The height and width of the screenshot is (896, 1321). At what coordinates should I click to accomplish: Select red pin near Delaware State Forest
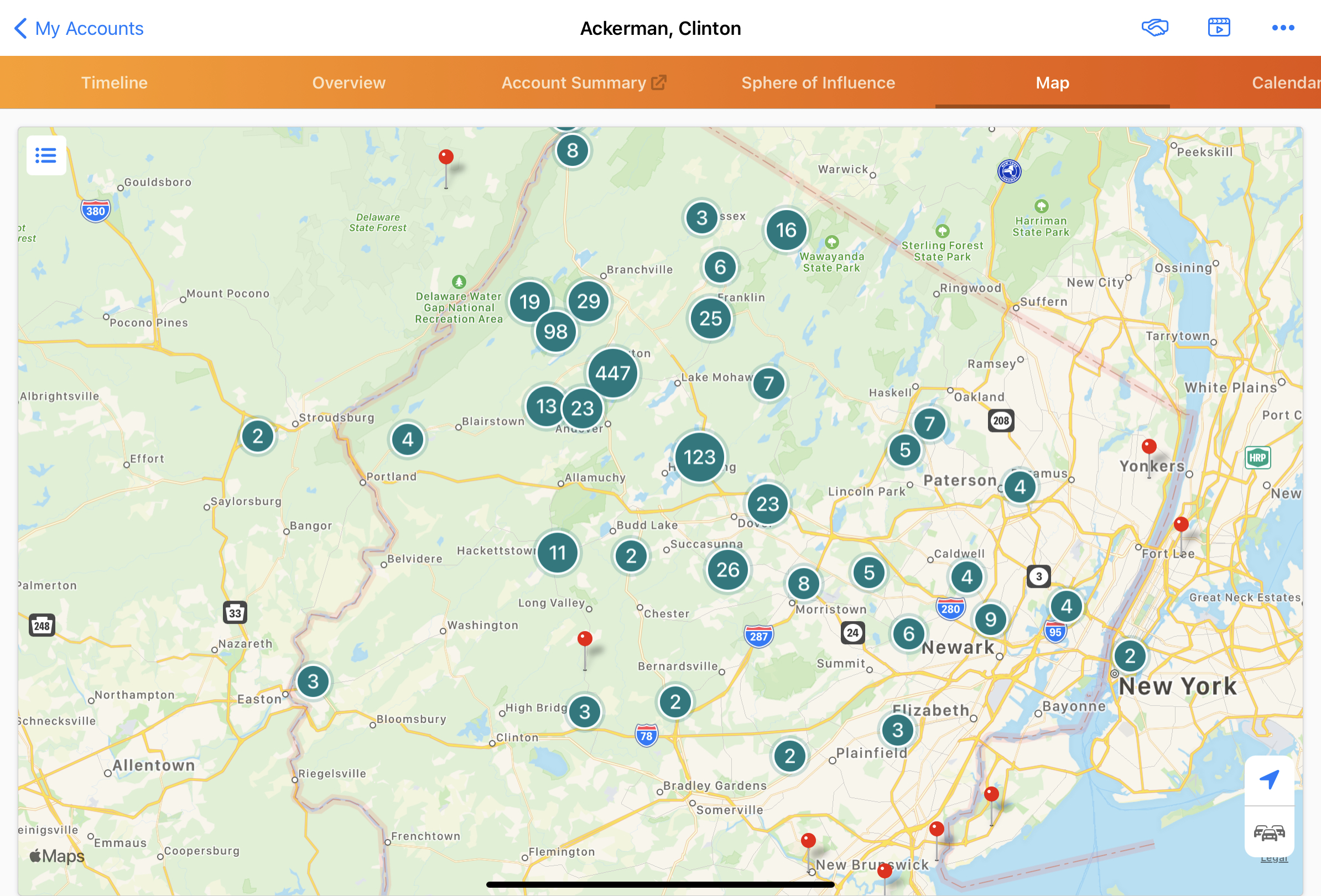tap(446, 158)
